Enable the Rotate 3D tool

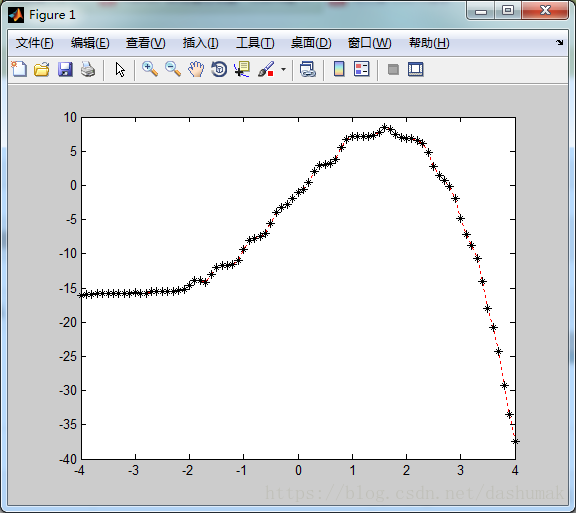[219, 69]
